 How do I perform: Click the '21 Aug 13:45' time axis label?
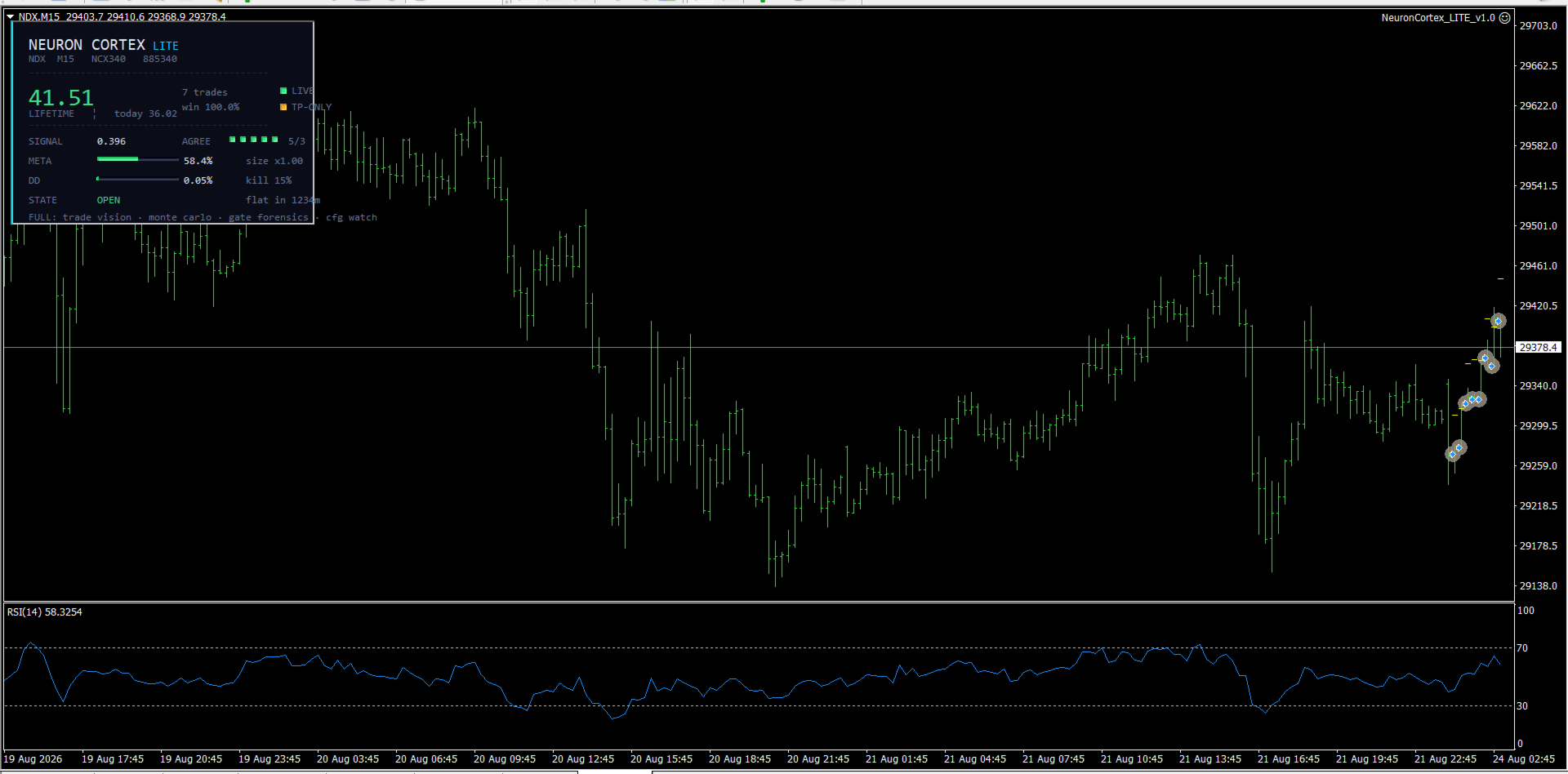[1210, 758]
